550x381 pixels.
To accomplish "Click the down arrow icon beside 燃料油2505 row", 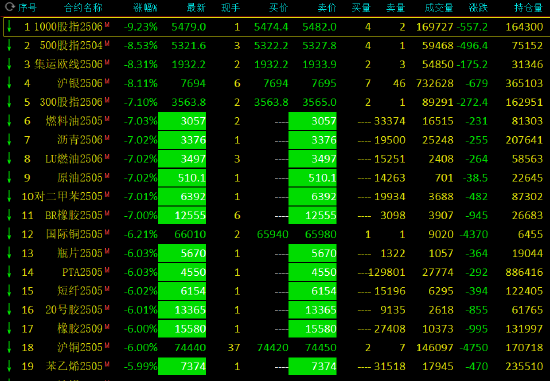I will pos(9,121).
